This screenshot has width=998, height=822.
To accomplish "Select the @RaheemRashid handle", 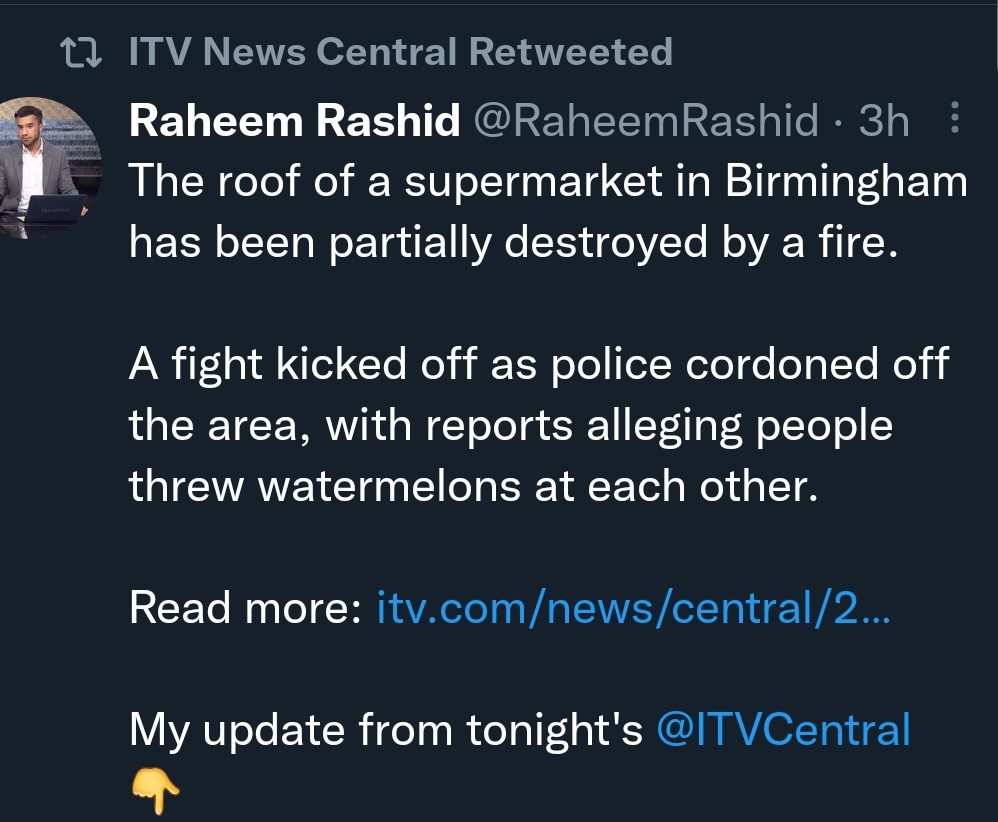I will 644,121.
